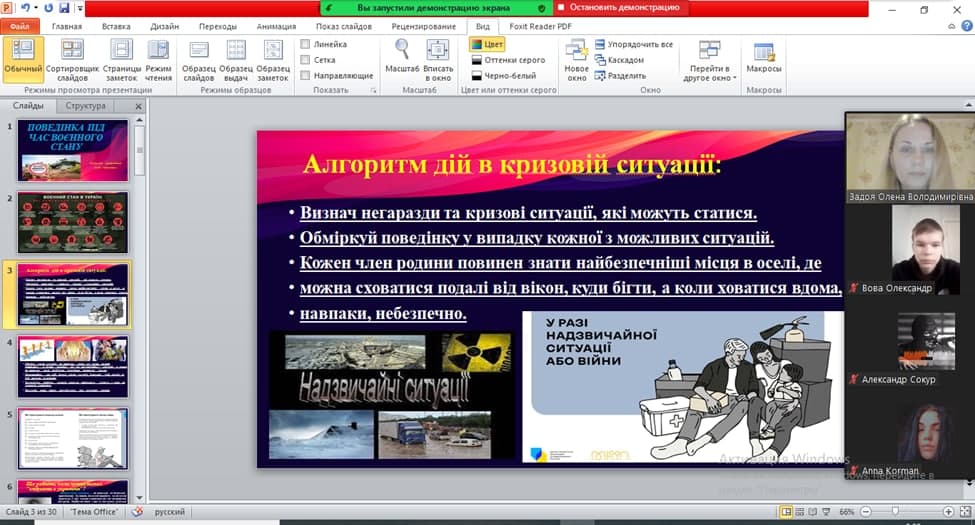Fit slide to window status bar icon
Viewport: 975px width, 525px height.
coord(965,511)
